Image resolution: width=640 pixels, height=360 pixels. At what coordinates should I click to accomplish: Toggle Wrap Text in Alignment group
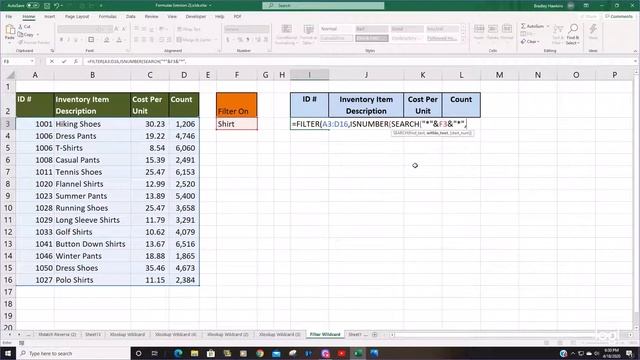click(x=189, y=29)
